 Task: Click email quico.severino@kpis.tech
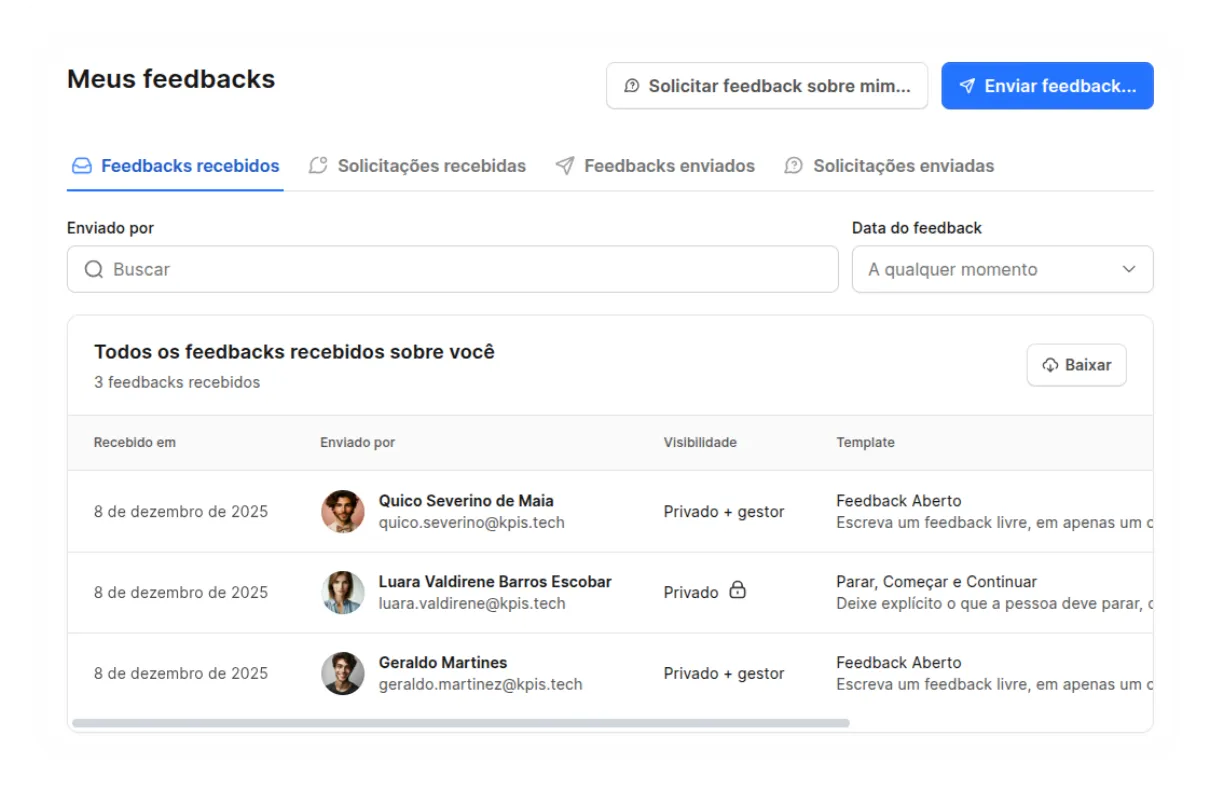(x=472, y=522)
